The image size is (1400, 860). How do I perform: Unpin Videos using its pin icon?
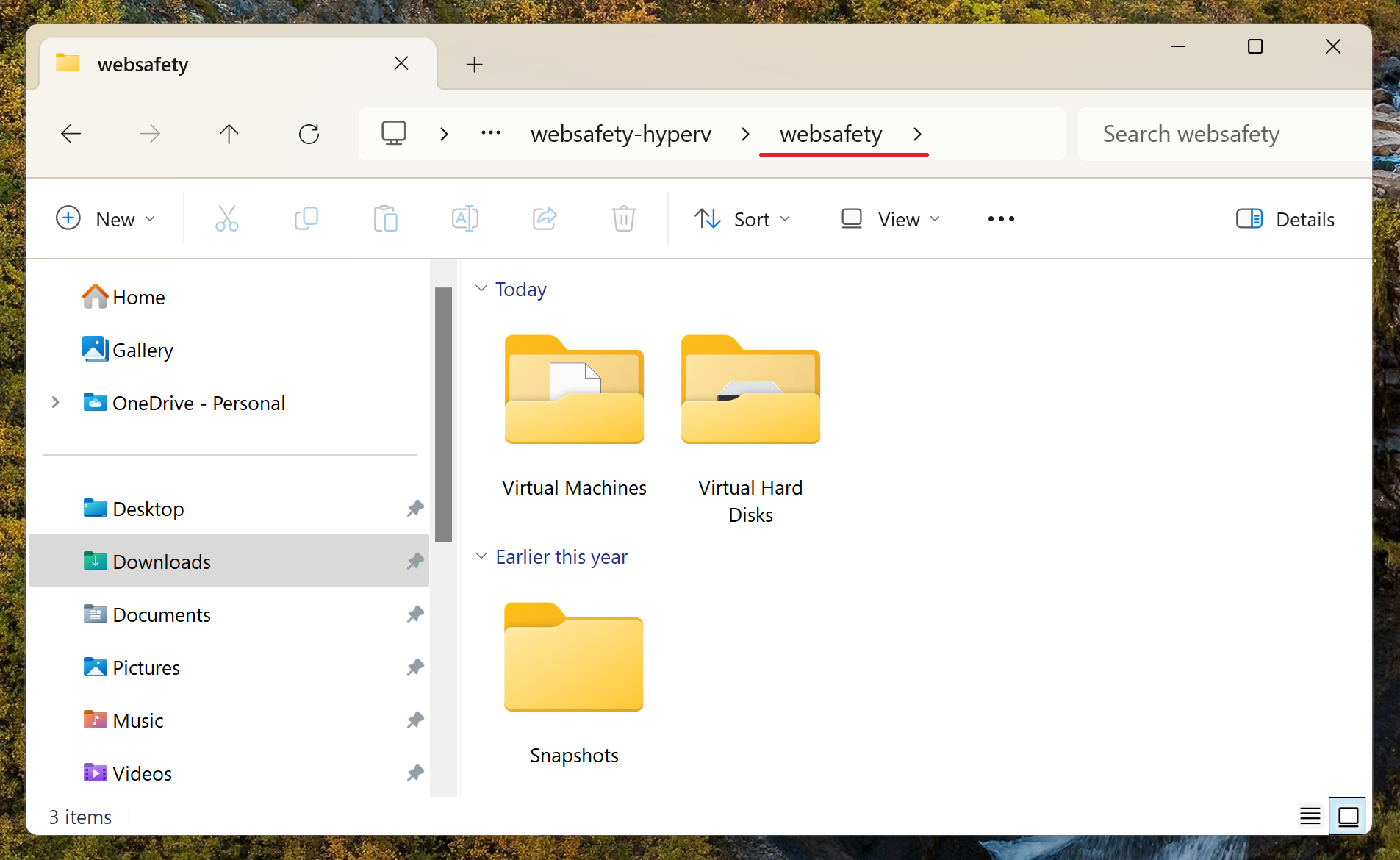pos(415,773)
